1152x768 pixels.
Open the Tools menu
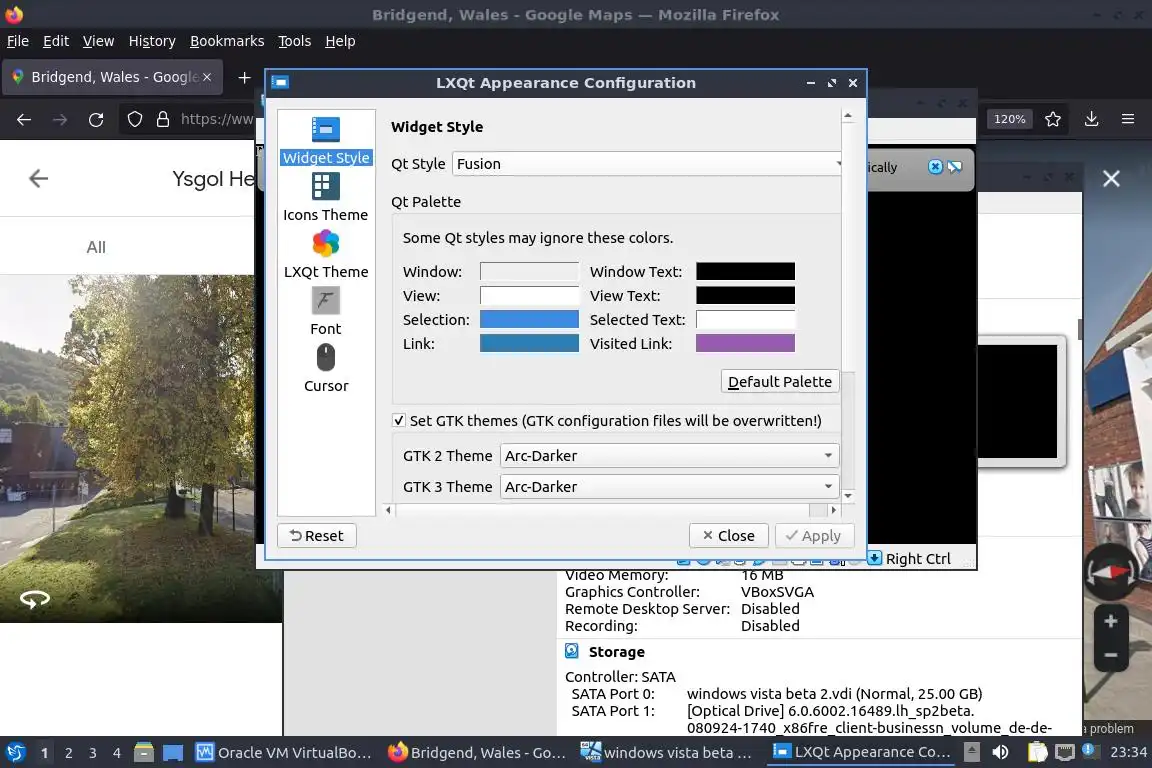(295, 41)
